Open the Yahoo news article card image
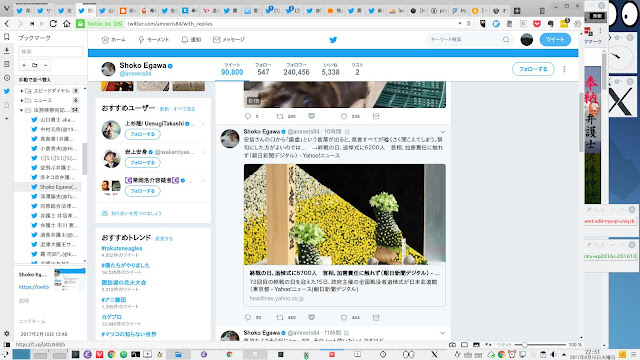This screenshot has height=360, width=640. click(344, 214)
